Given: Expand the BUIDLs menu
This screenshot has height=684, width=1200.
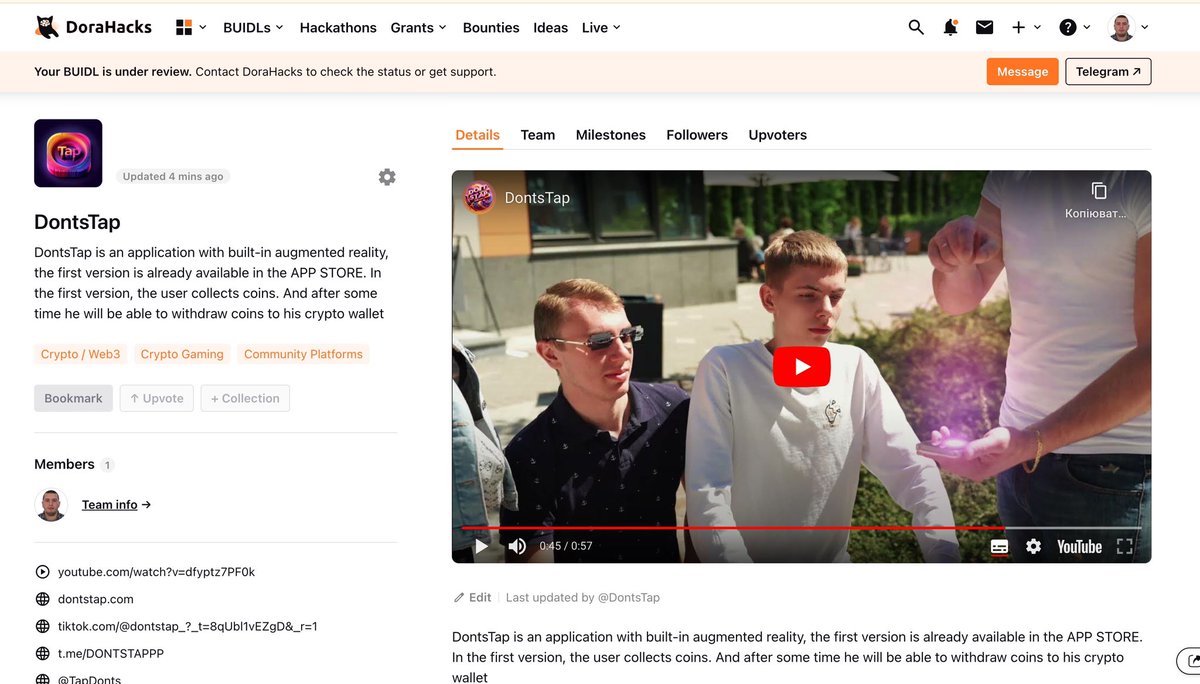Looking at the screenshot, I should click(253, 27).
